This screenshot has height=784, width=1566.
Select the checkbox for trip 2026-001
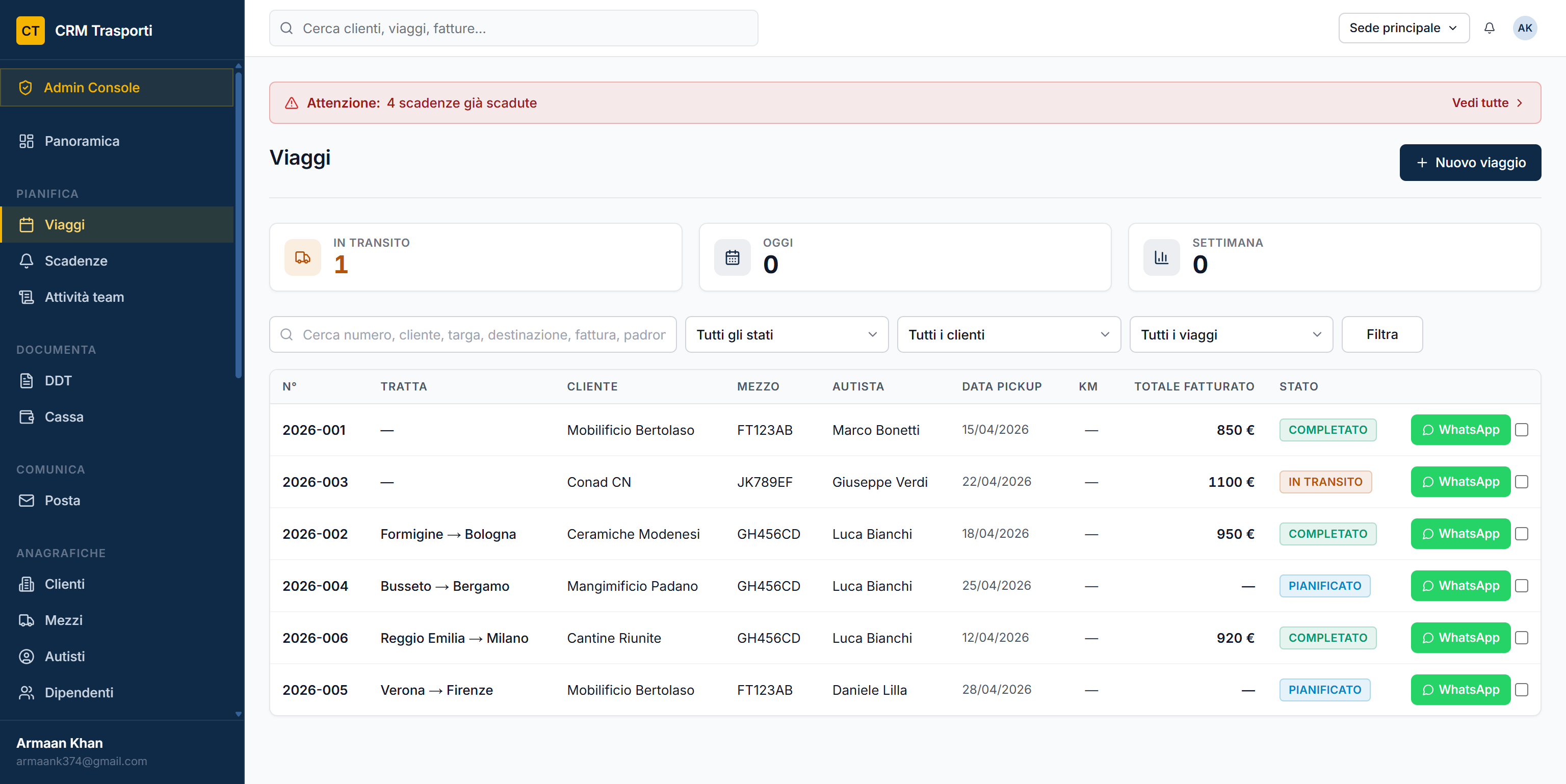pyautogui.click(x=1522, y=430)
